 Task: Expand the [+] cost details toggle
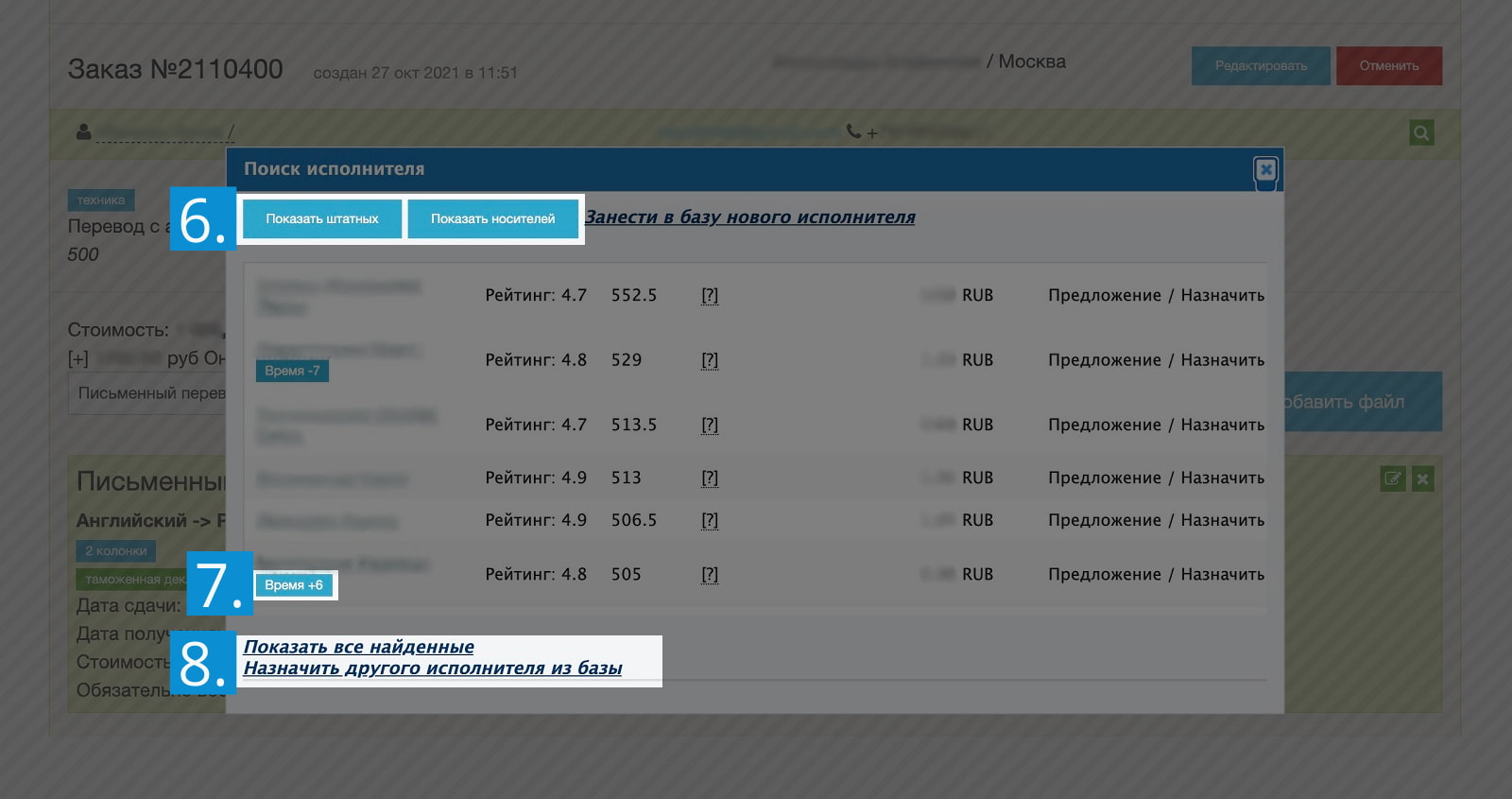78,359
